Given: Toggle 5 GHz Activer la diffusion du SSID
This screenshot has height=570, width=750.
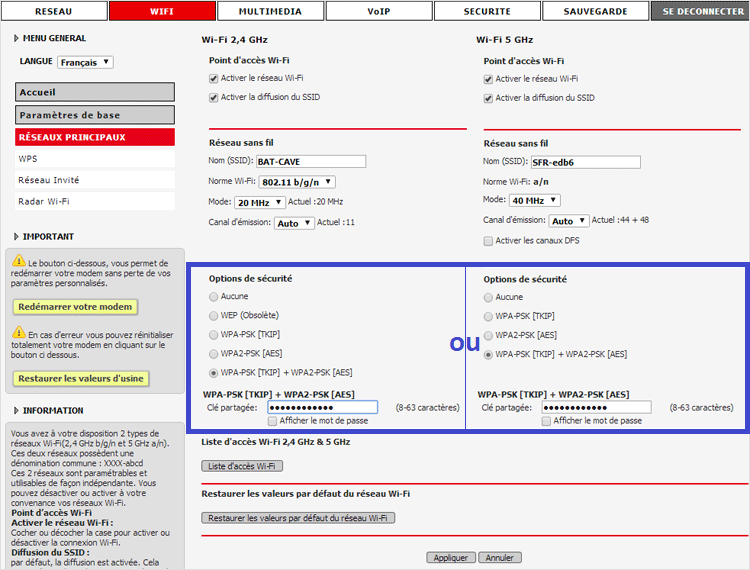Looking at the screenshot, I should coord(489,98).
